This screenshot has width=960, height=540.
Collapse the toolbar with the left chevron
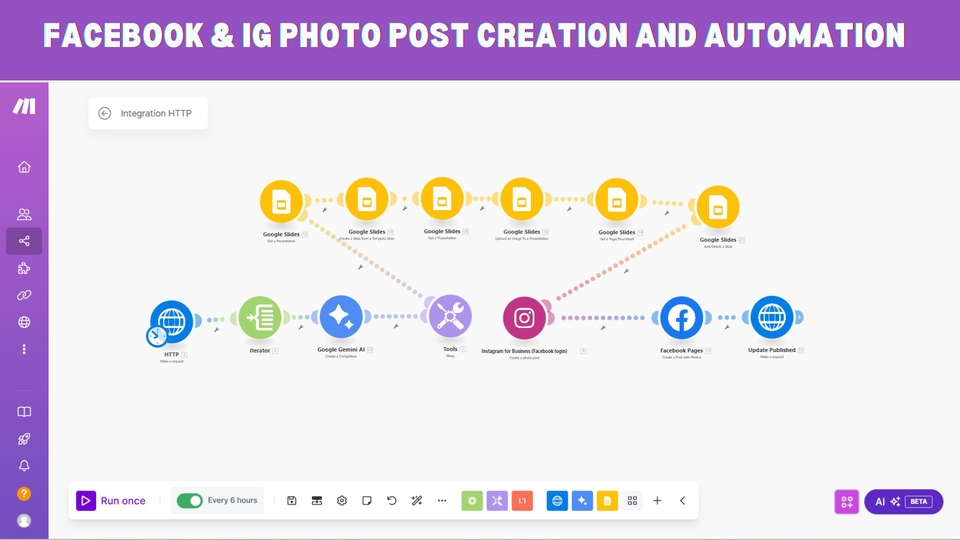pyautogui.click(x=683, y=500)
